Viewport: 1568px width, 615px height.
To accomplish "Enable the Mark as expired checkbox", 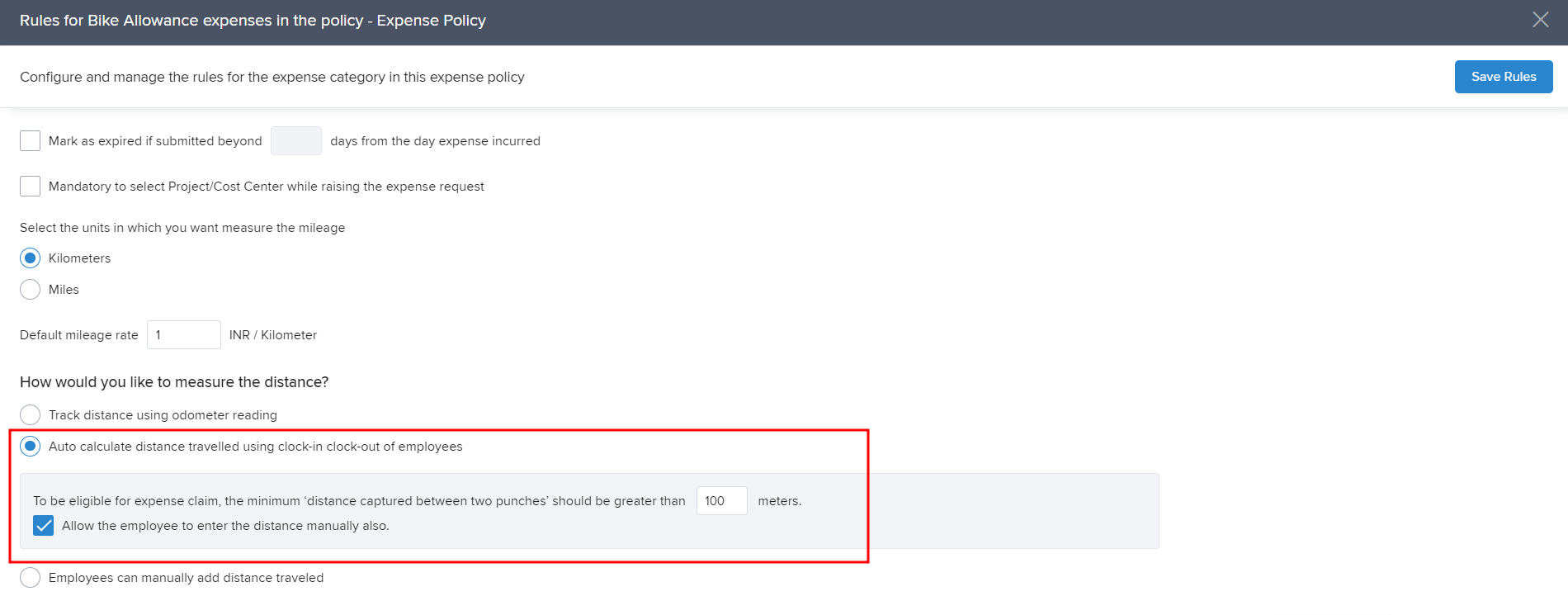I will [31, 141].
